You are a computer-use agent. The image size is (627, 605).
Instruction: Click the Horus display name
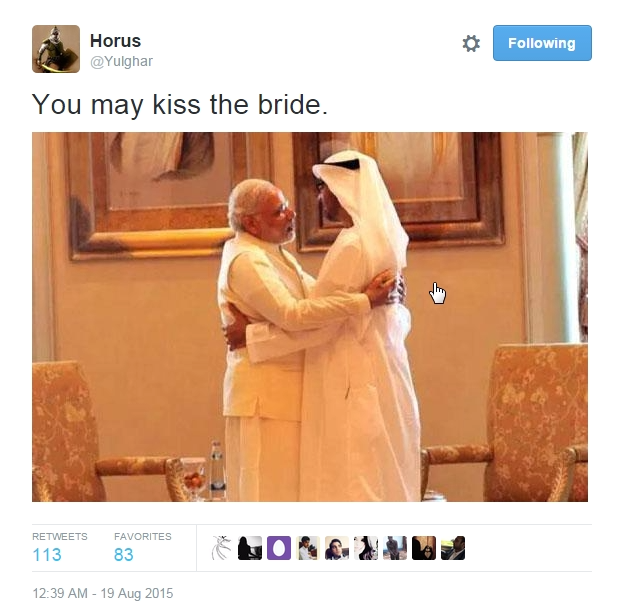(115, 41)
